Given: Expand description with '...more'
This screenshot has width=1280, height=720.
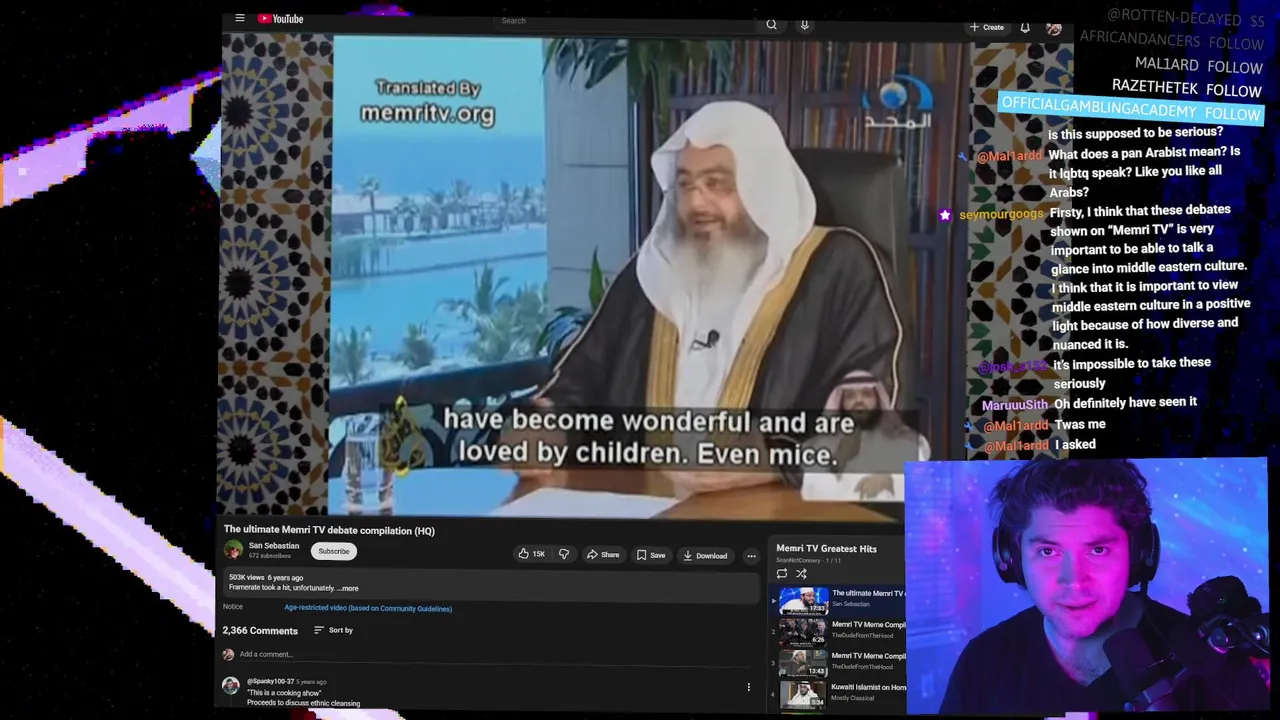Looking at the screenshot, I should (x=346, y=588).
